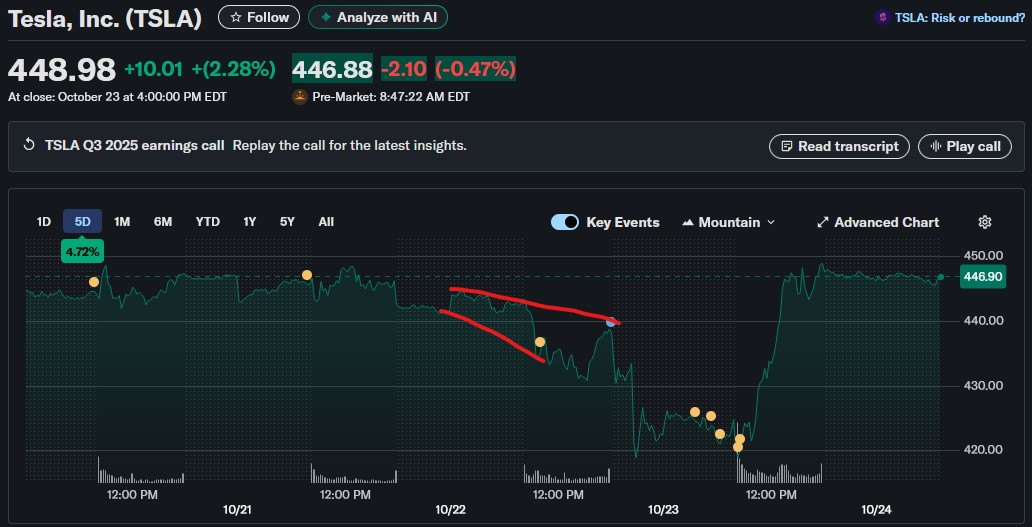The height and width of the screenshot is (527, 1032).
Task: Toggle the Key Events switch
Action: point(565,222)
